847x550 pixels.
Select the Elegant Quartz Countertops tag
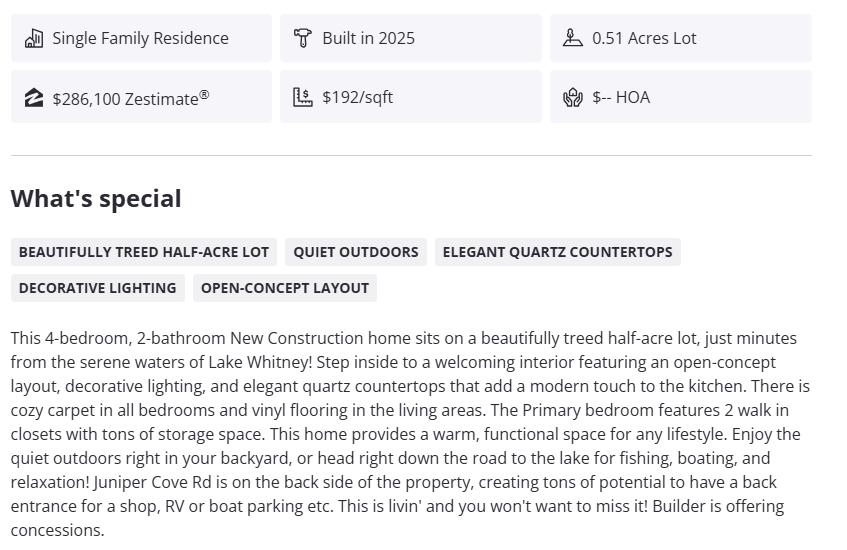557,252
